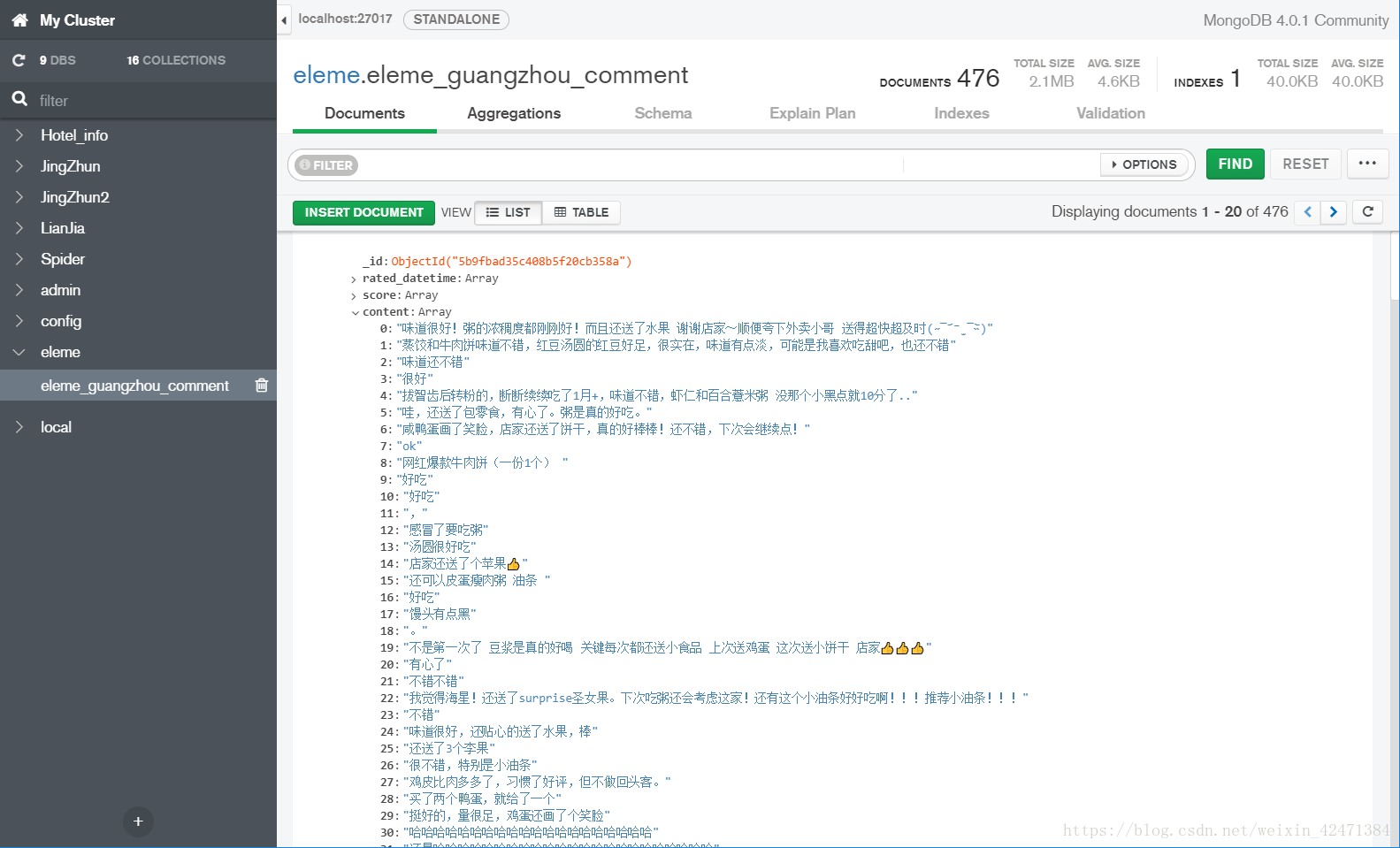This screenshot has width=1400, height=848.
Task: Open query OPTIONS dropdown
Action: click(x=1144, y=164)
